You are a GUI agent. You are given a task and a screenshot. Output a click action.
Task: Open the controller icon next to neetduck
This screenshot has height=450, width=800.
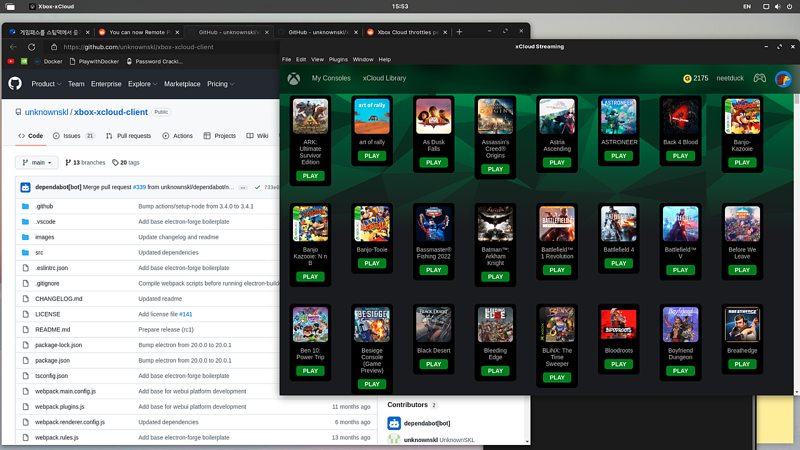(759, 78)
